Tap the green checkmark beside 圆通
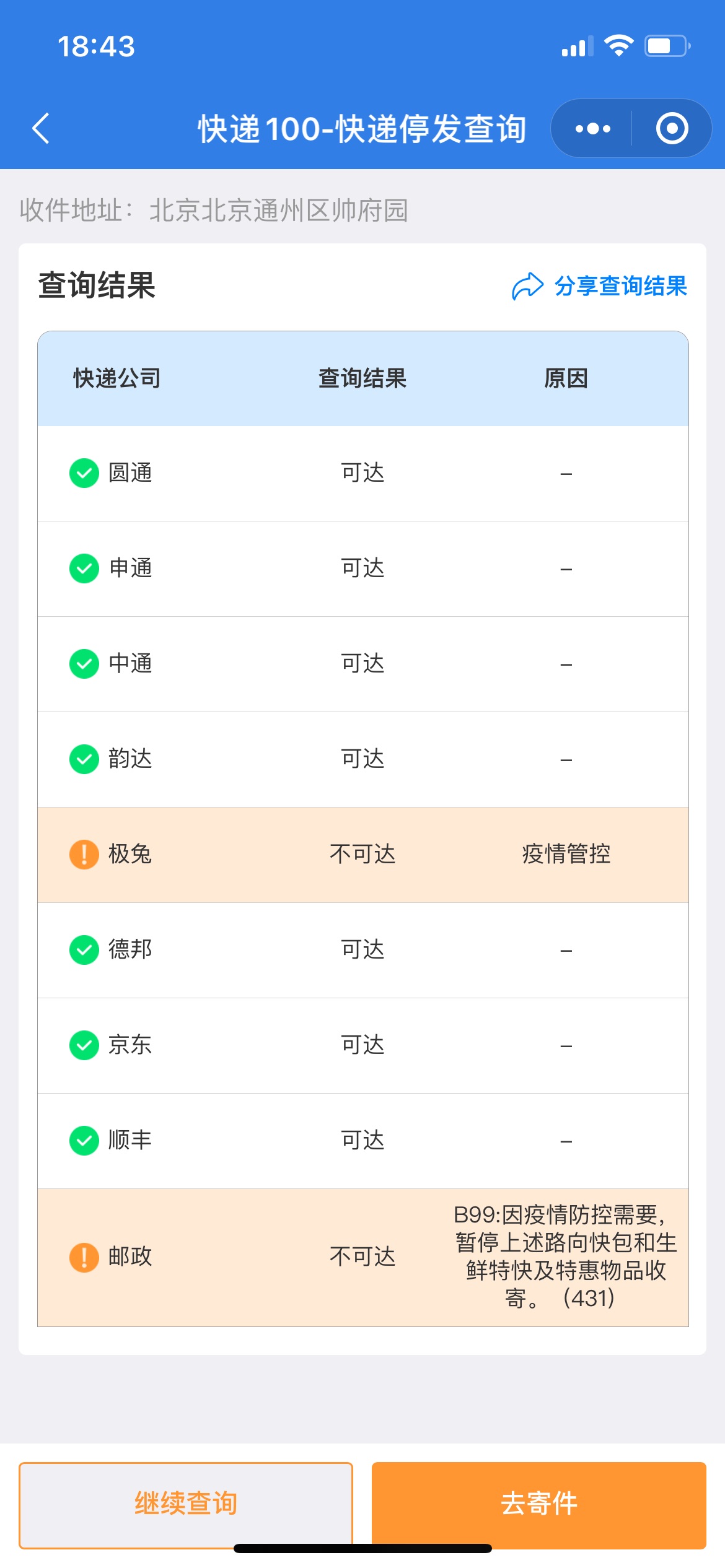Screen dimensions: 725x1568 click(84, 474)
